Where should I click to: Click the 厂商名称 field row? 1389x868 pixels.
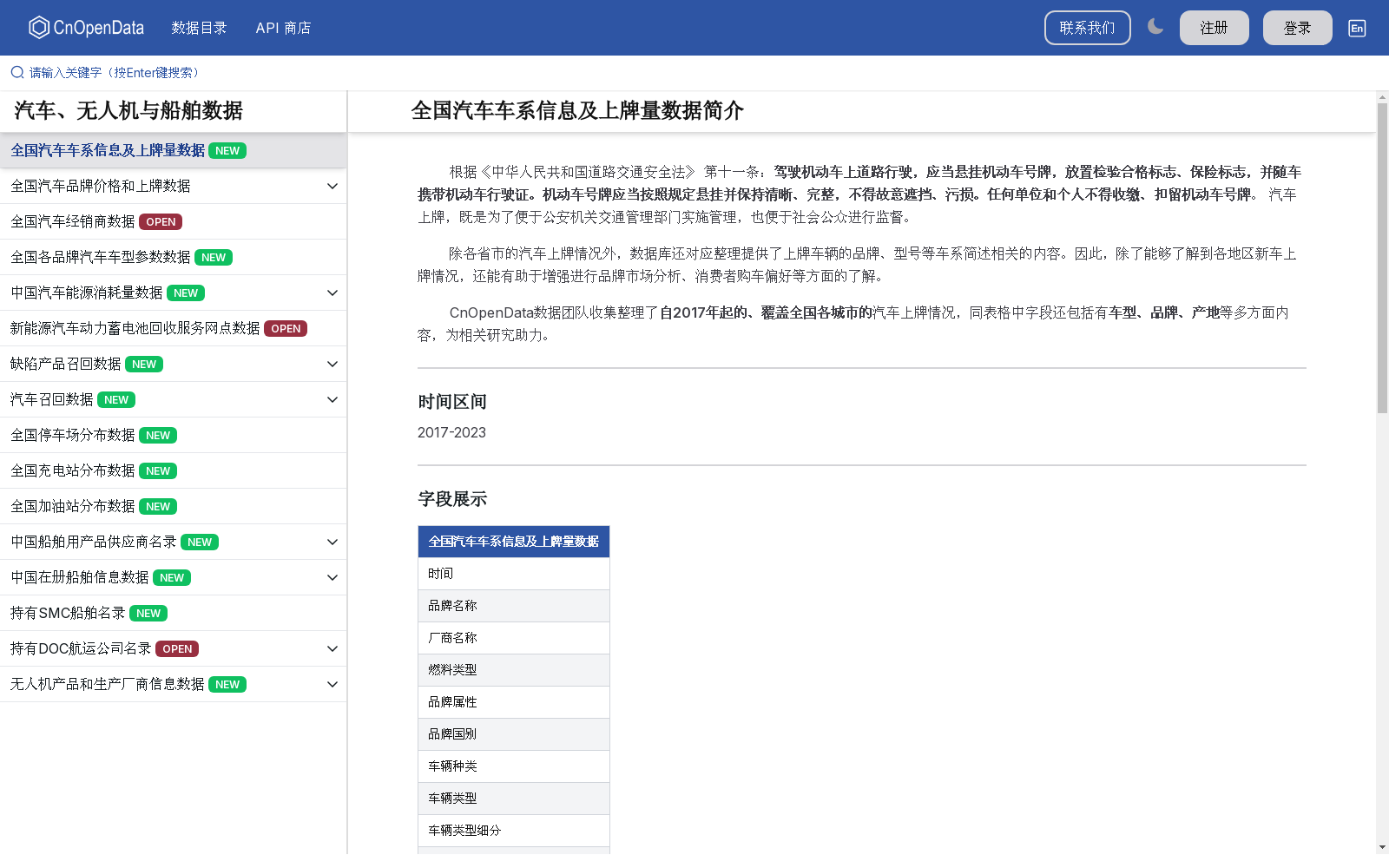(x=514, y=638)
